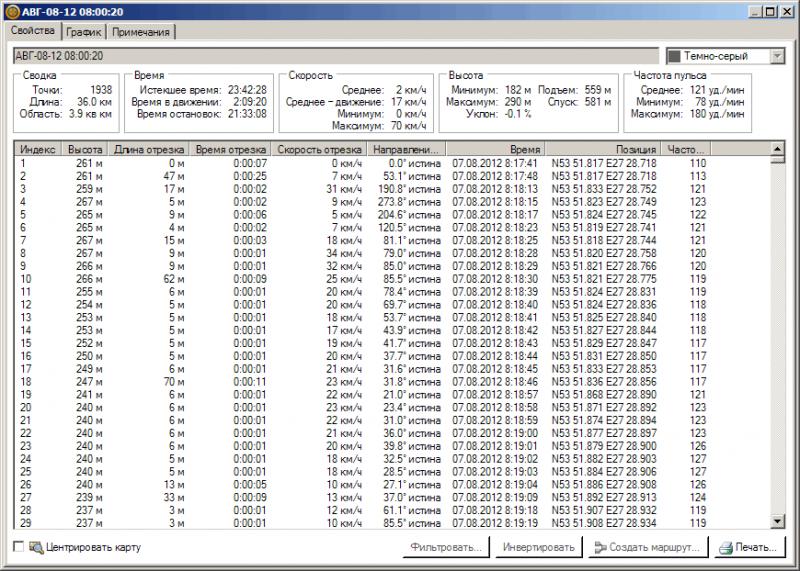The image size is (800, 571).
Task: Click direction value 273.8° истина
Action: (409, 202)
